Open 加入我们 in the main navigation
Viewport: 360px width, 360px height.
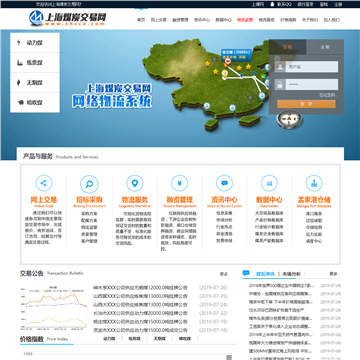click(332, 20)
